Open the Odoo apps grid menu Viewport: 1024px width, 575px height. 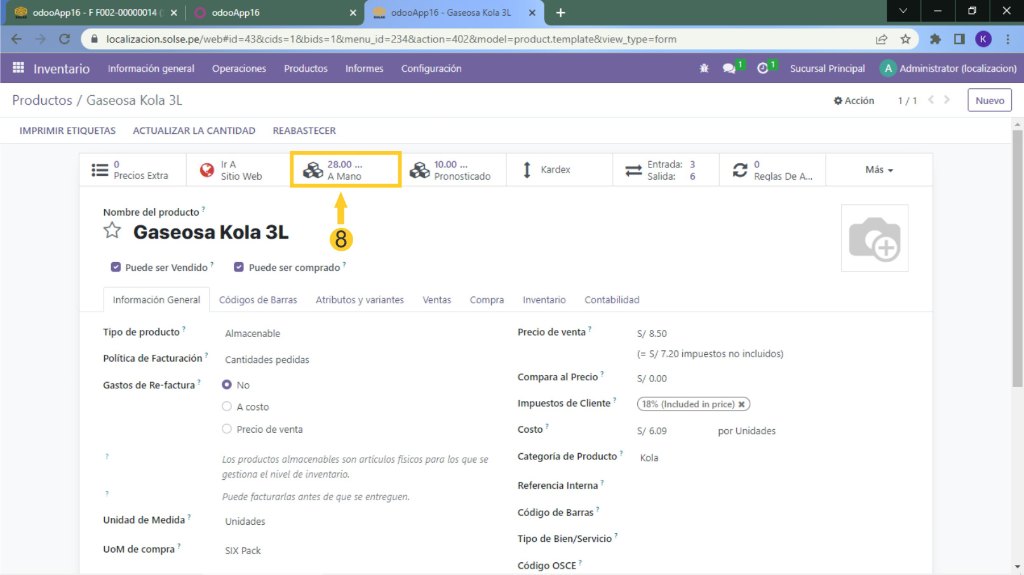click(x=18, y=69)
